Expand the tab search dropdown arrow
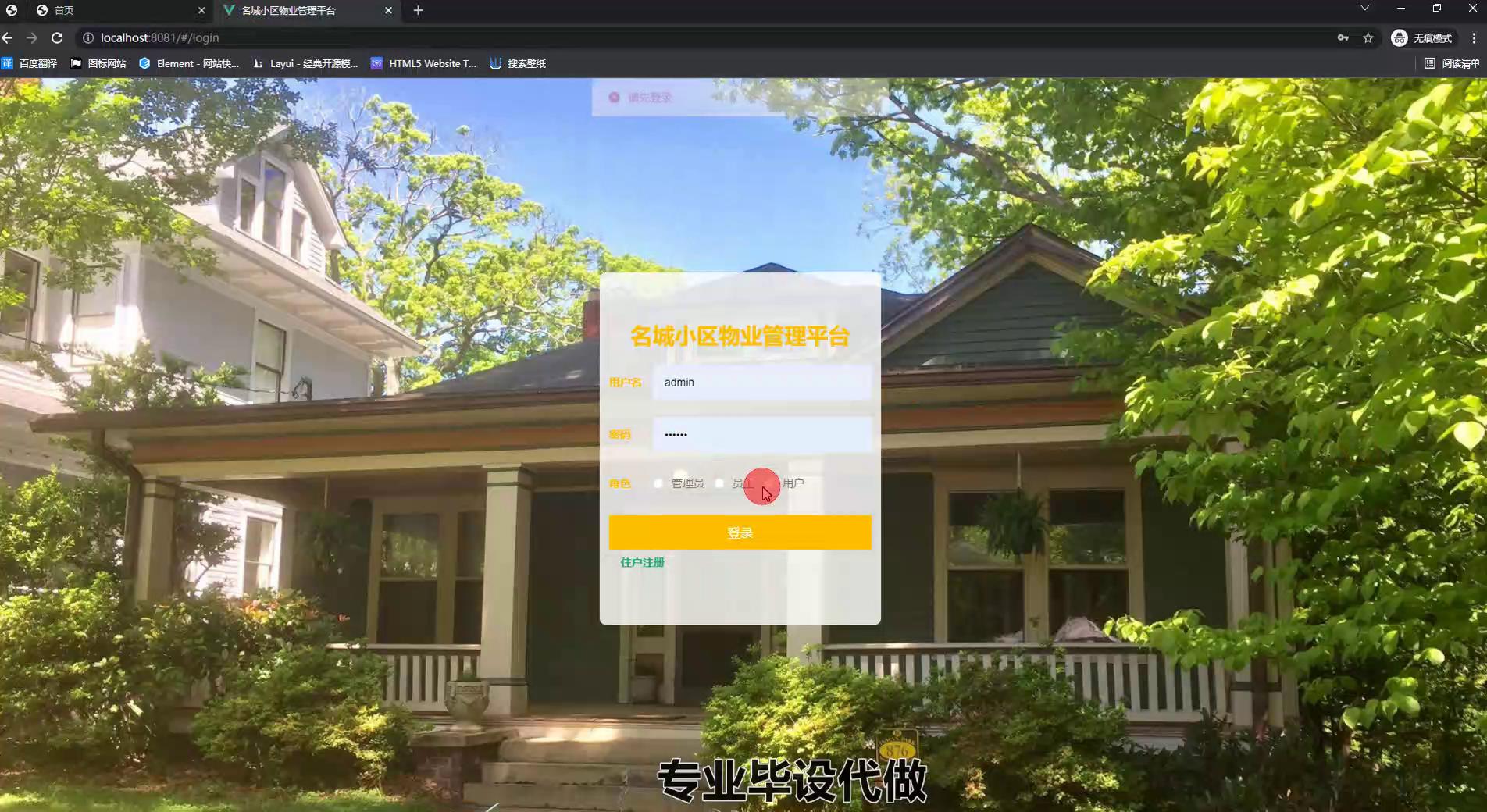This screenshot has width=1487, height=812. (x=1364, y=9)
